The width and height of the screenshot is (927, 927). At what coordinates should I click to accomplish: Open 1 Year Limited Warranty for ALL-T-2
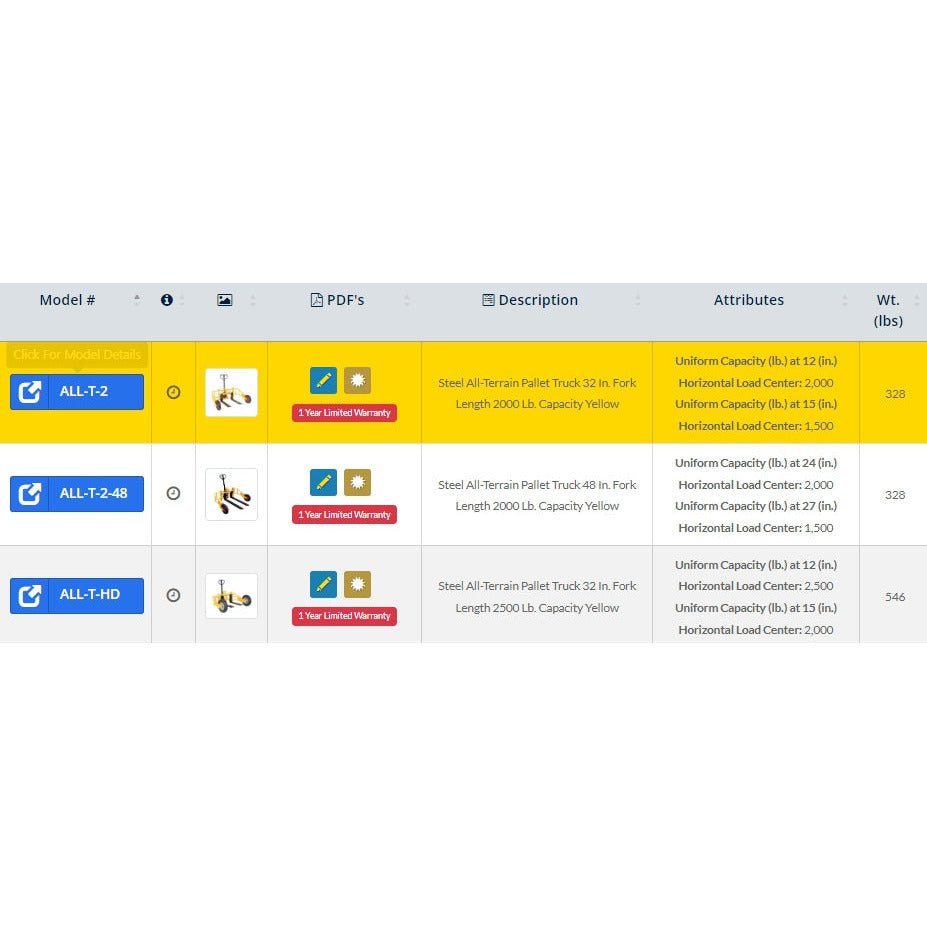click(344, 413)
